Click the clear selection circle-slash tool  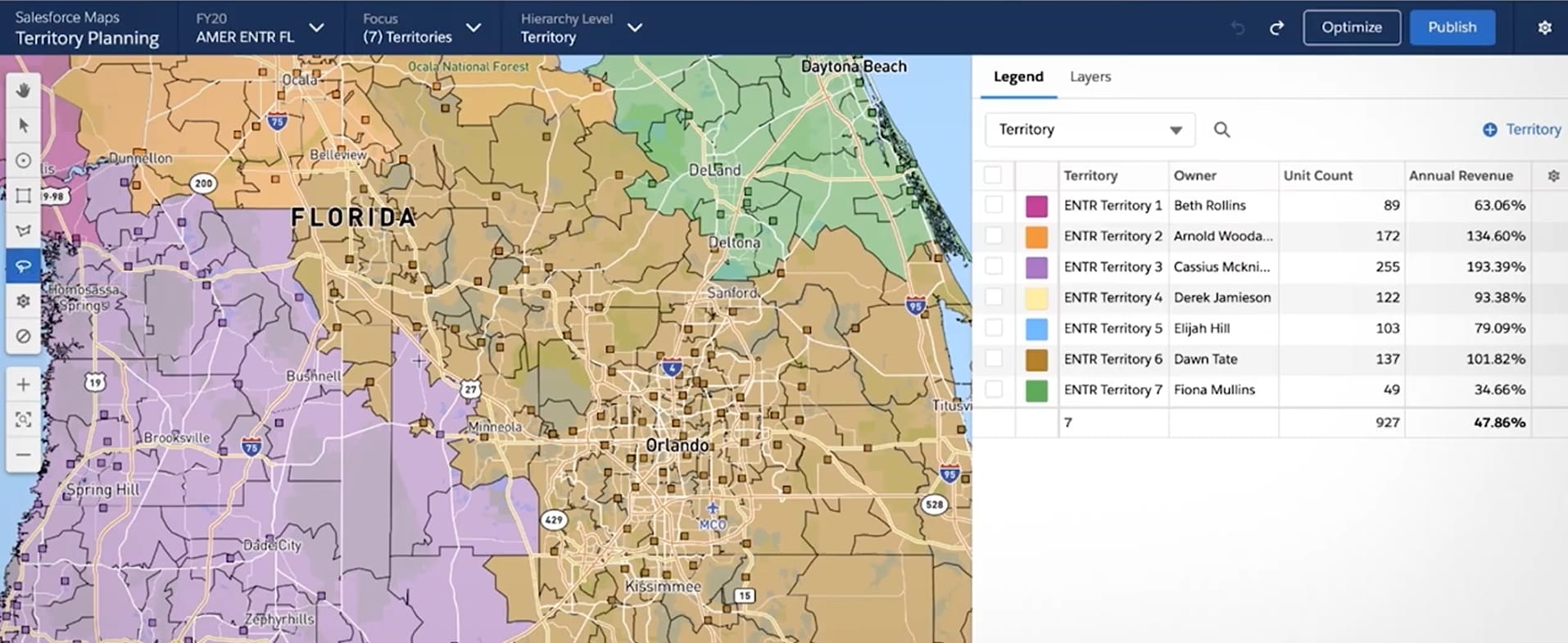(x=23, y=336)
